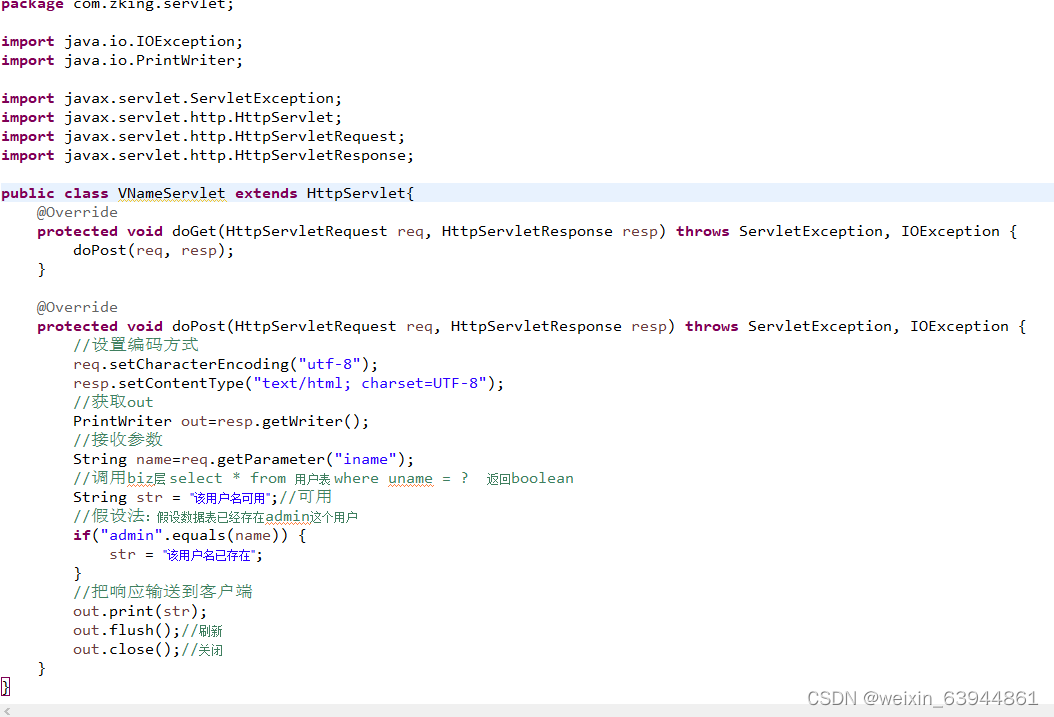Click the doPost method declaration name
This screenshot has height=717, width=1054.
point(199,327)
